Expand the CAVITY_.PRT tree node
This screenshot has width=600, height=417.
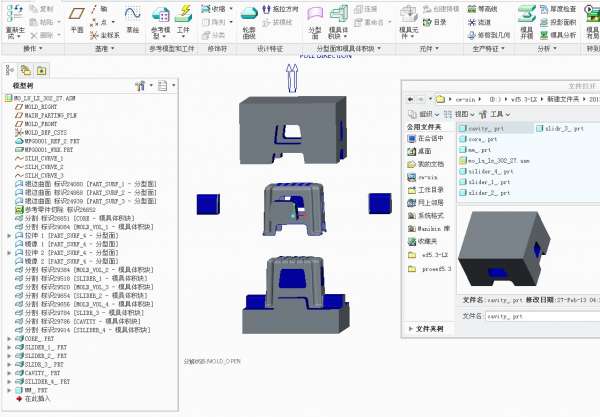[9, 373]
